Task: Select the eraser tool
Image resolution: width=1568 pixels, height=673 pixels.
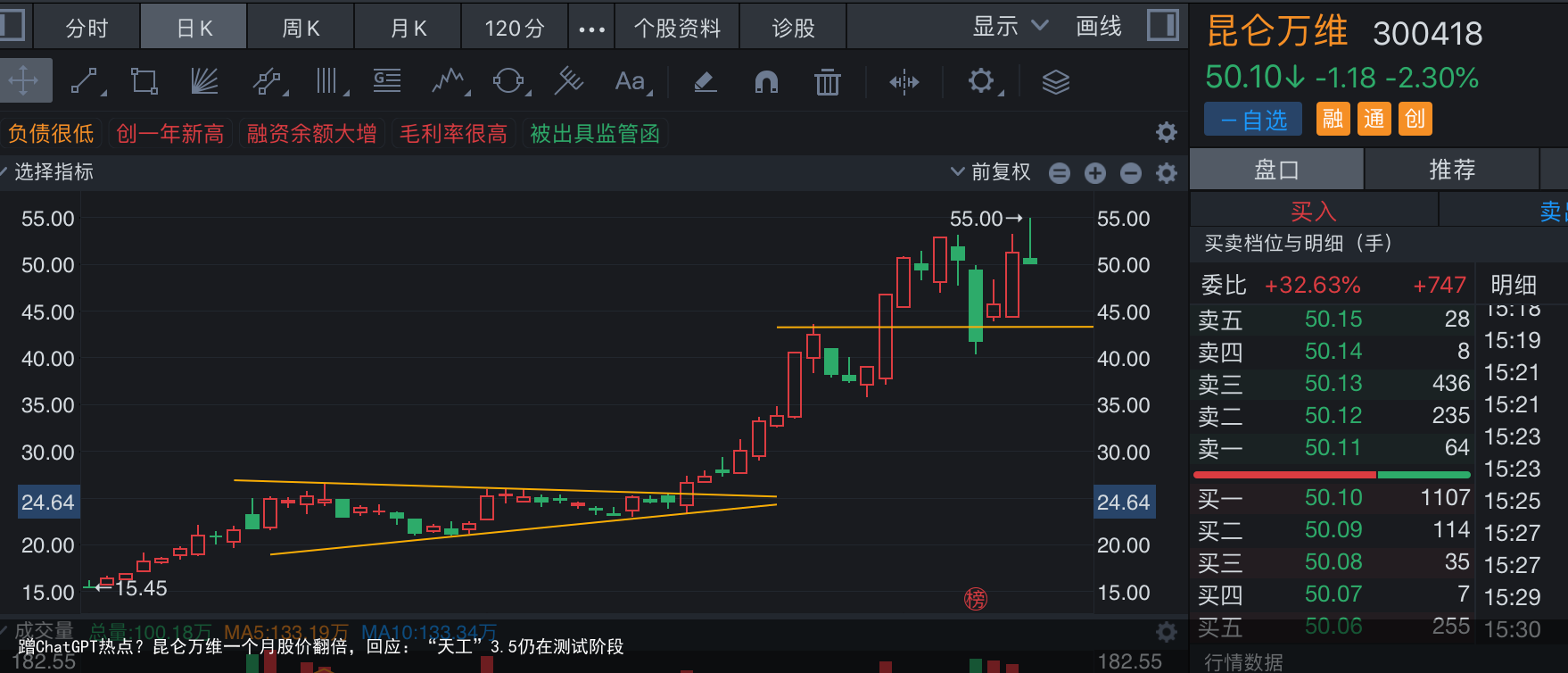Action: [705, 81]
